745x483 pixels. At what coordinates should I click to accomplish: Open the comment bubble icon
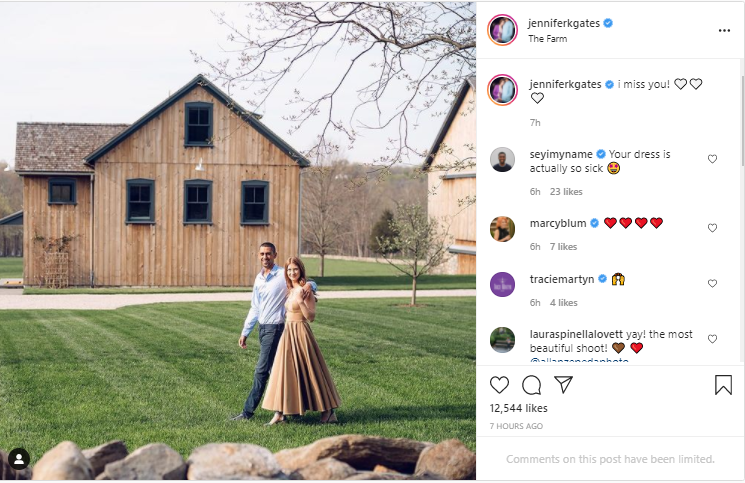pyautogui.click(x=531, y=385)
